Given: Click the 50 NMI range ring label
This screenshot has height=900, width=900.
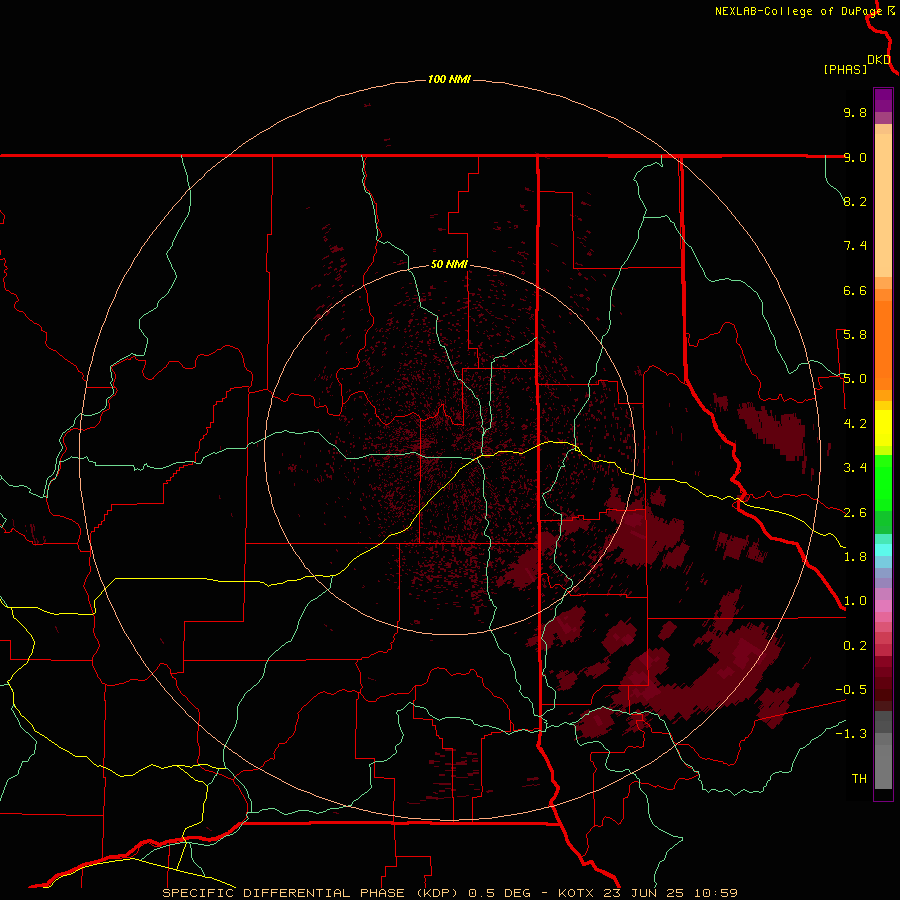Looking at the screenshot, I should (449, 264).
